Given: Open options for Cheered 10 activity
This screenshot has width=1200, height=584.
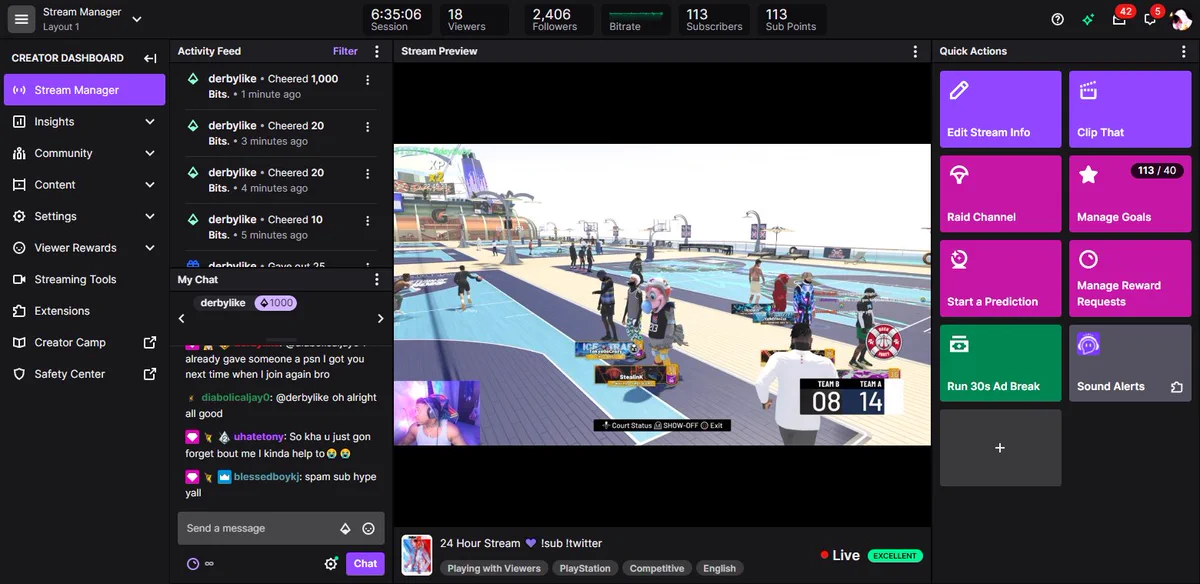Looking at the screenshot, I should (x=367, y=221).
